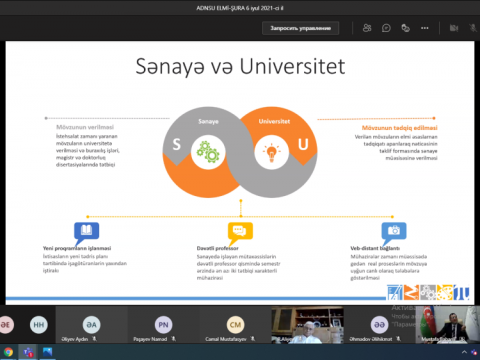Toggle the microphone mute icon
This screenshot has height=360, width=480.
[x=473, y=28]
